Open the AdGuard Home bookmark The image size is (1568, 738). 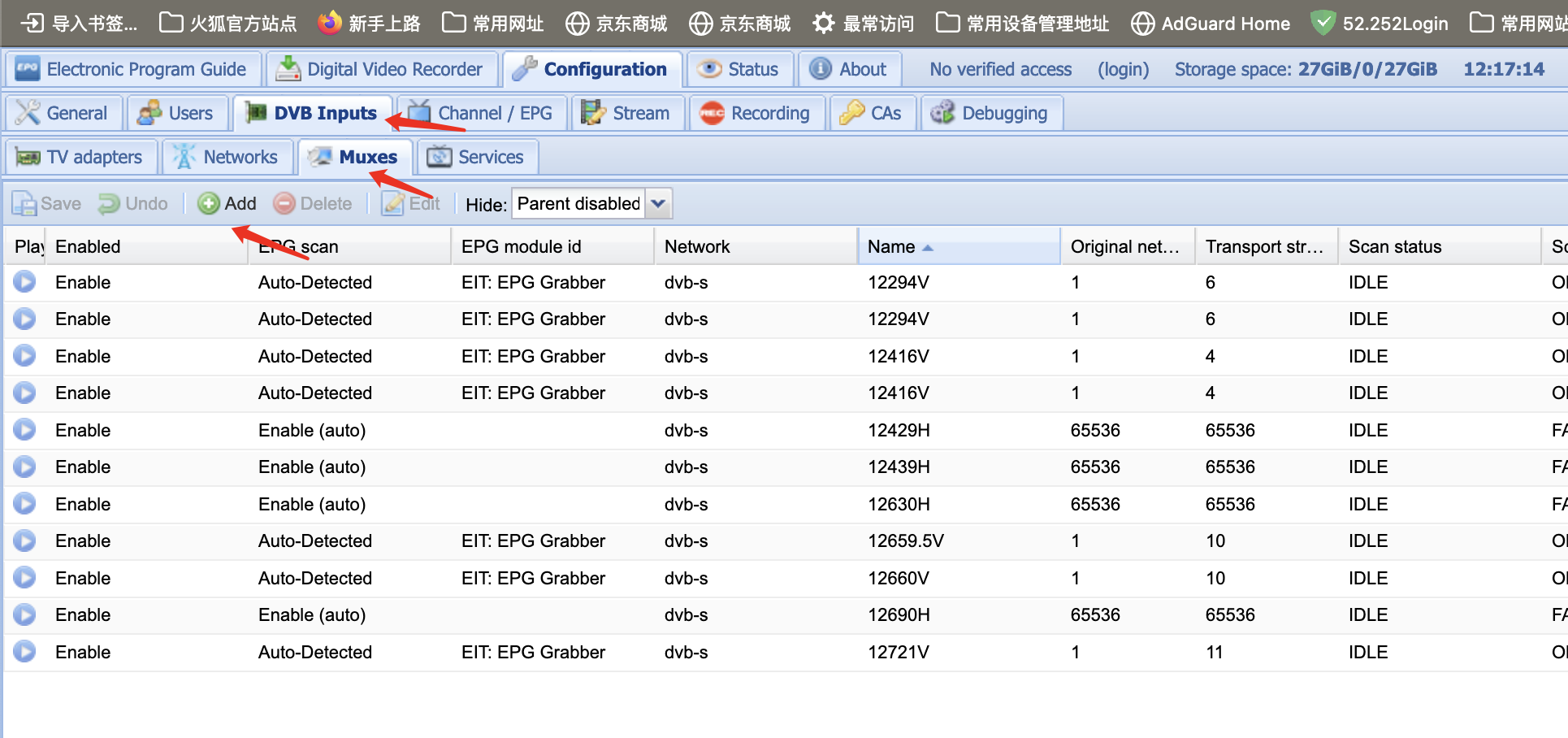(x=1211, y=24)
